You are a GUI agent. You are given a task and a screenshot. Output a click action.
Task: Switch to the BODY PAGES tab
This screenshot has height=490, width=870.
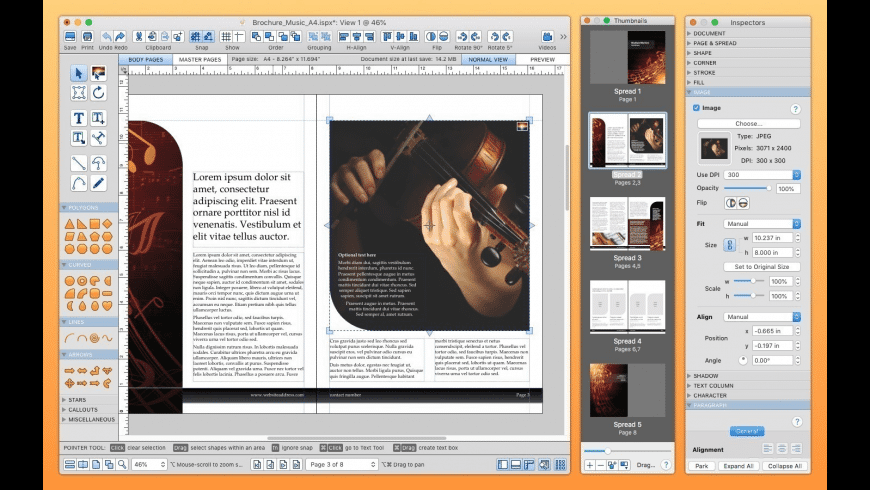[x=146, y=59]
